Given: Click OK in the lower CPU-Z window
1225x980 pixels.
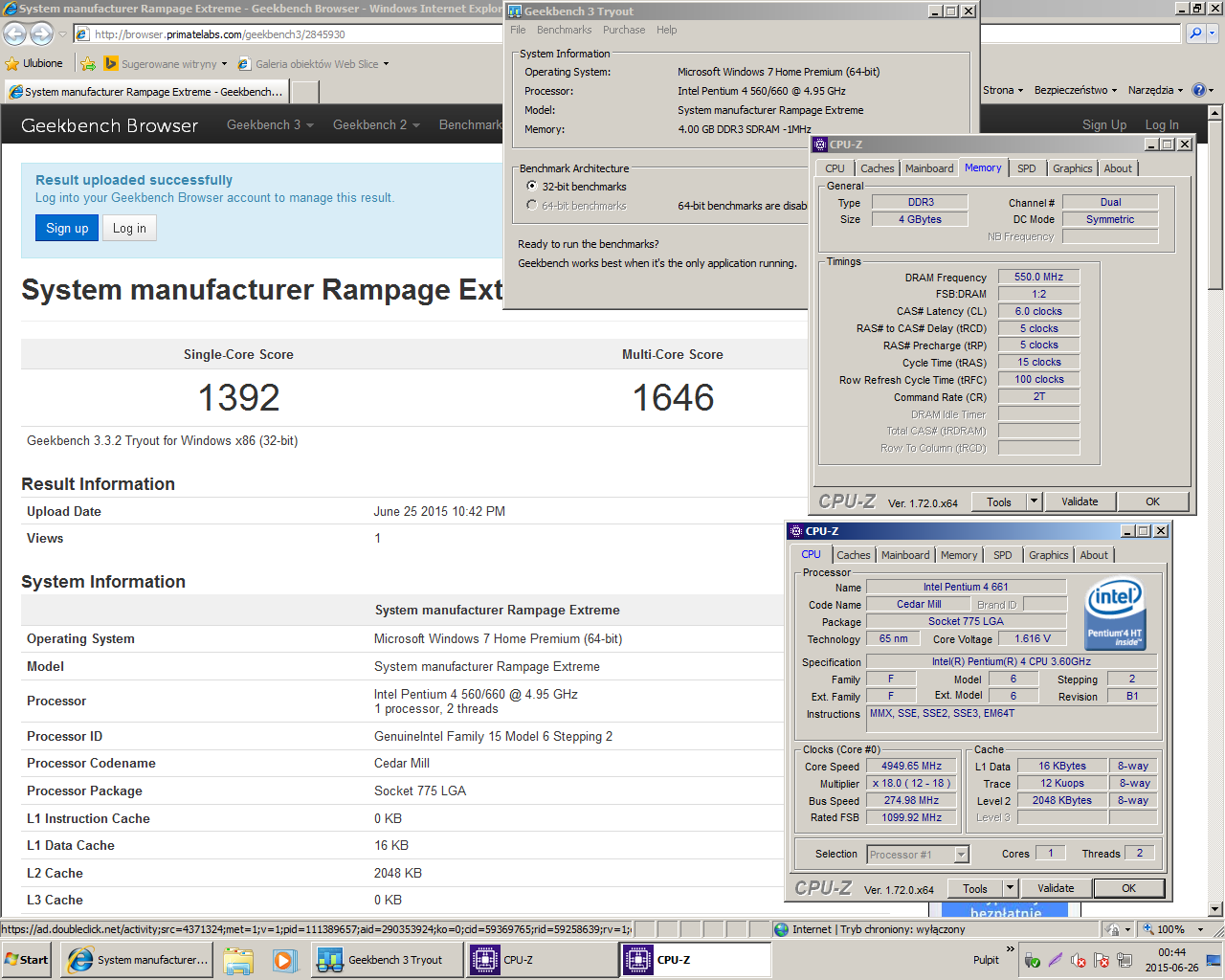Looking at the screenshot, I should 1129,888.
